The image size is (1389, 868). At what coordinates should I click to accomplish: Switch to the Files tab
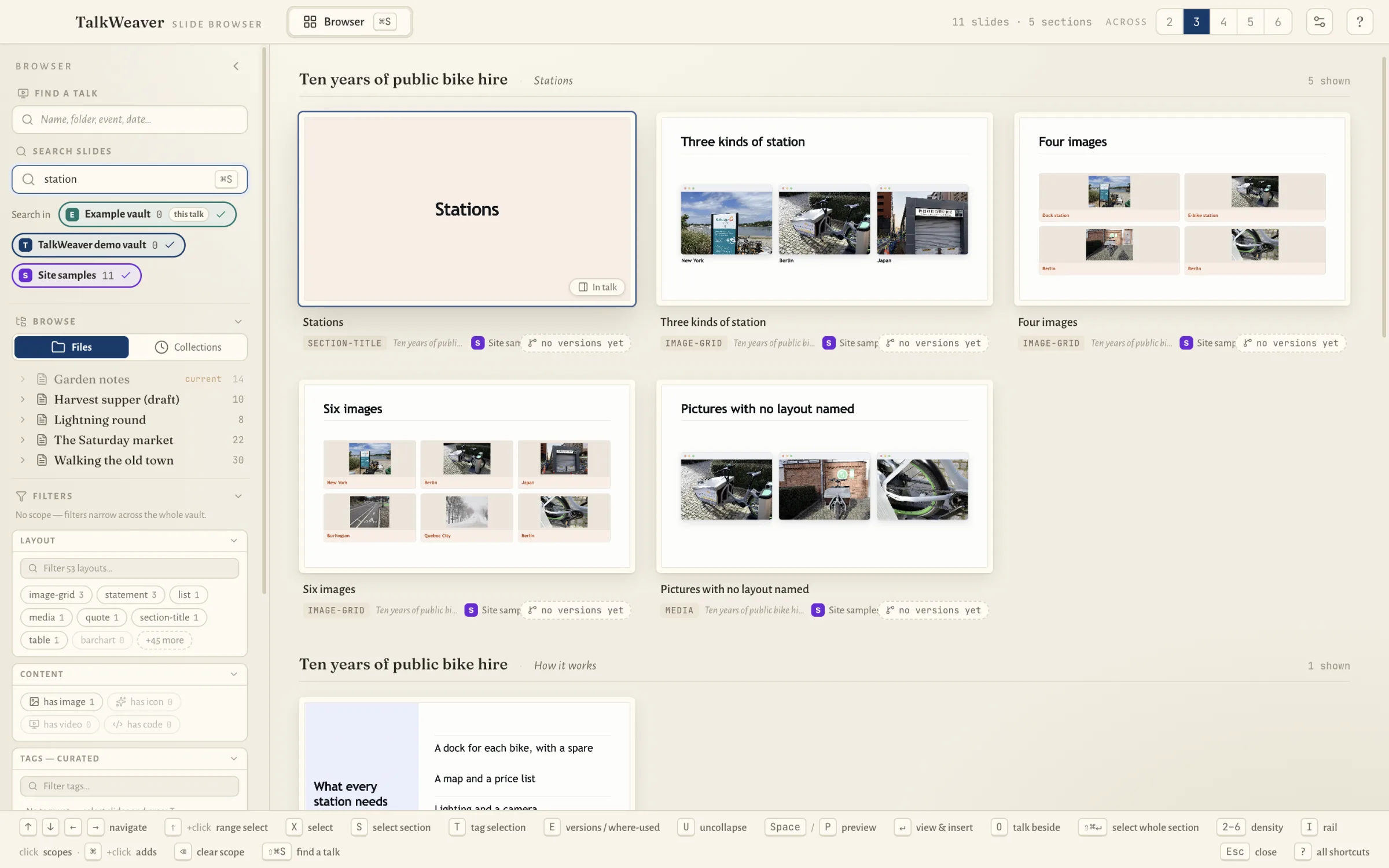72,347
